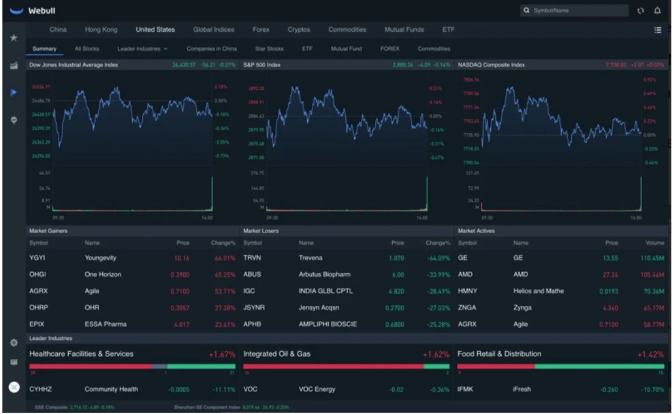This screenshot has height=414, width=672.
Task: Open the FOREX sub-tab
Action: coord(390,49)
